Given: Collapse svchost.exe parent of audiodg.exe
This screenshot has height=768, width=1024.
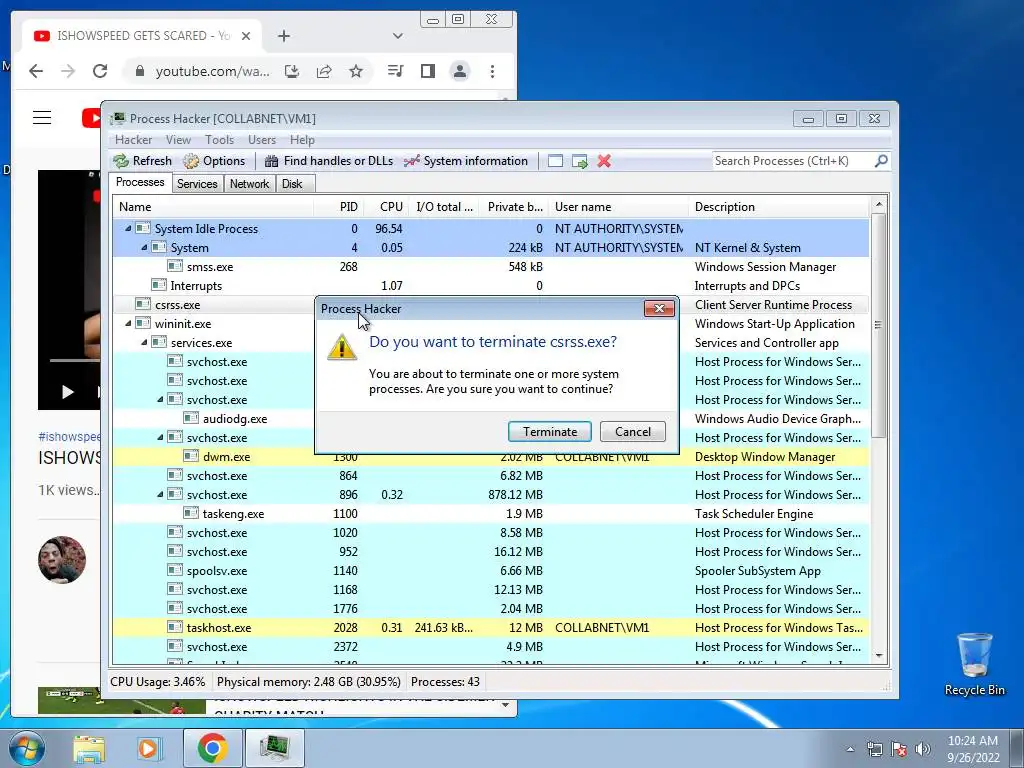Looking at the screenshot, I should pos(160,400).
